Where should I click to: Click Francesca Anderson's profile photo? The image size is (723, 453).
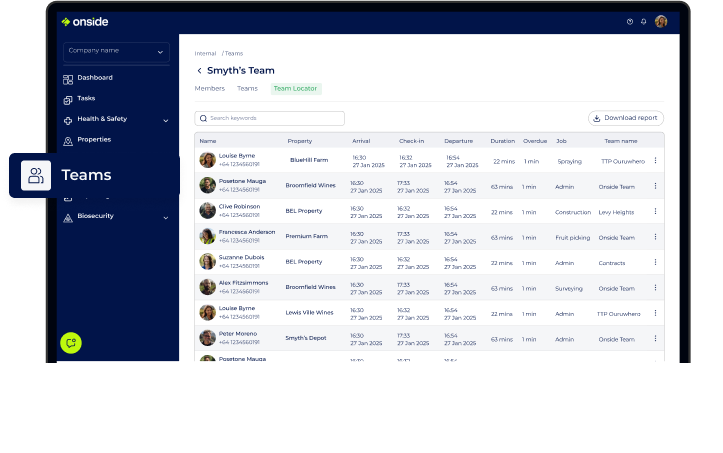(207, 237)
